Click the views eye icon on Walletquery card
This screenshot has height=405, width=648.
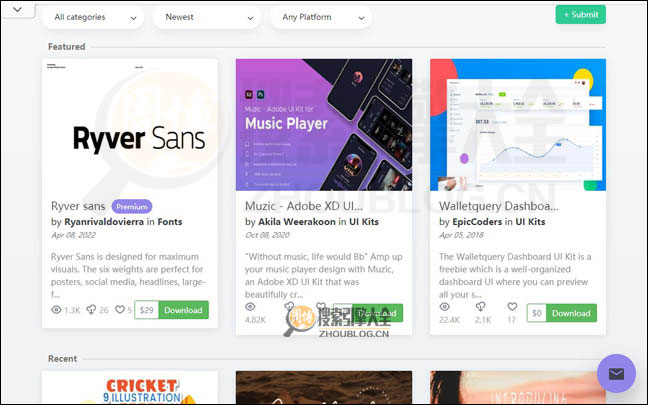point(444,307)
